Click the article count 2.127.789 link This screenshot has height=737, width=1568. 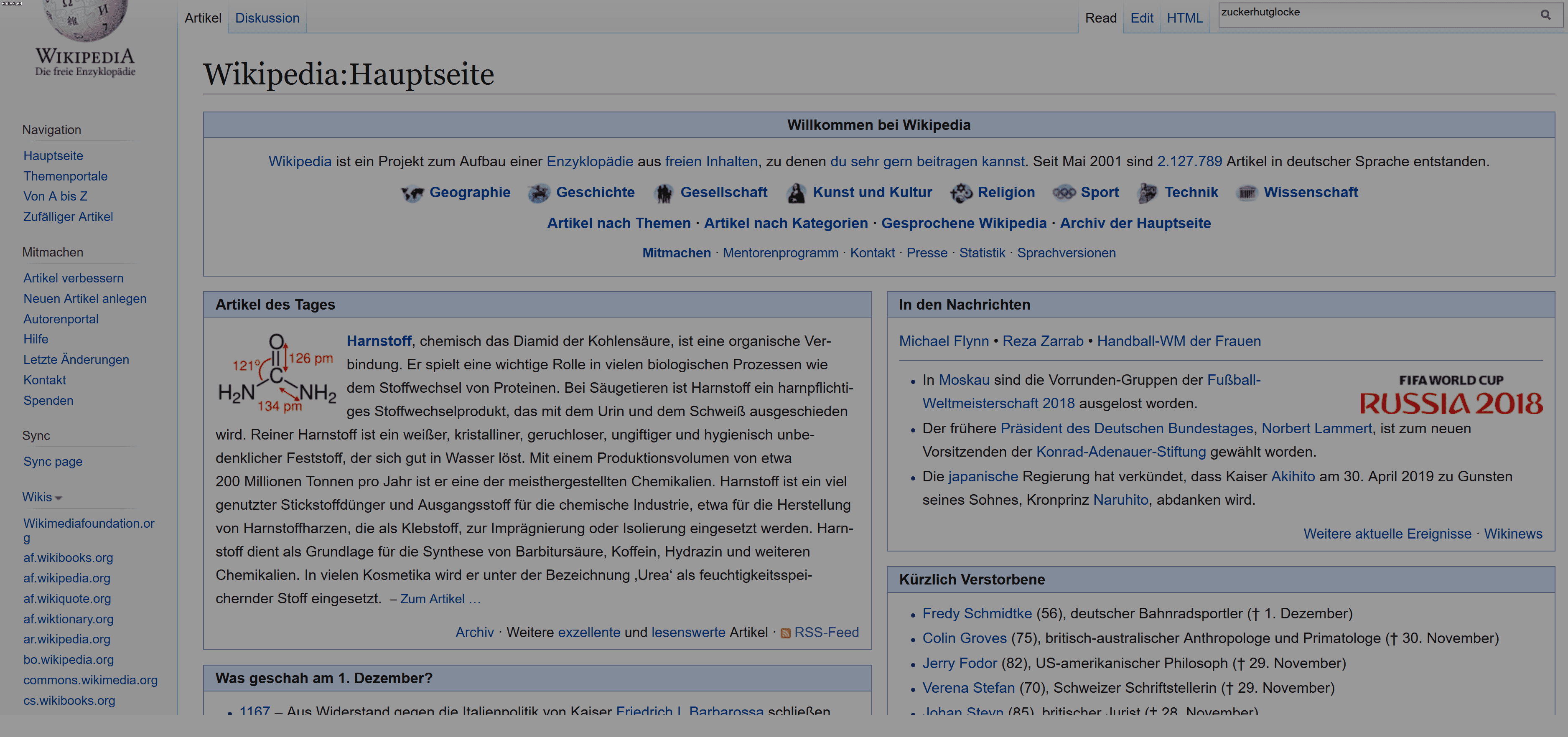pyautogui.click(x=1189, y=162)
